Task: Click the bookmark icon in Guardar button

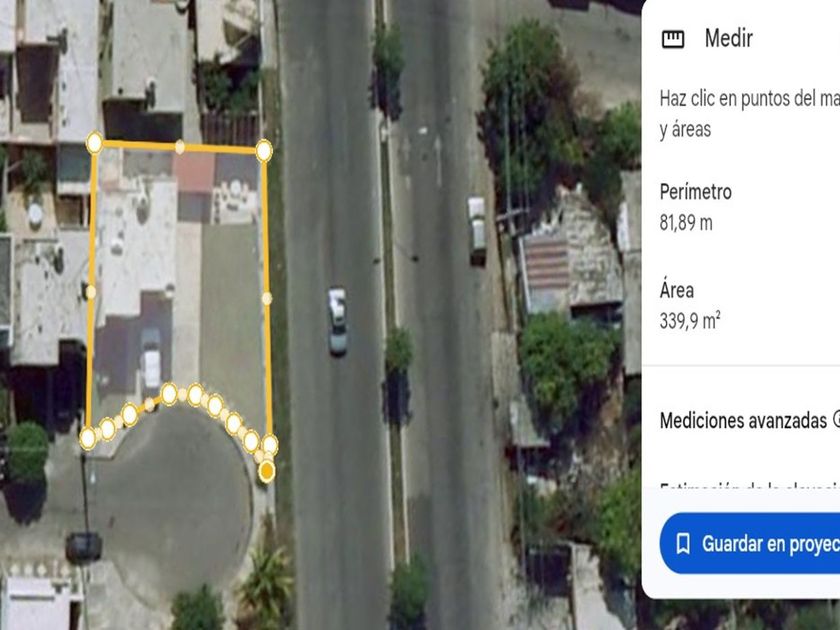Action: coord(683,543)
